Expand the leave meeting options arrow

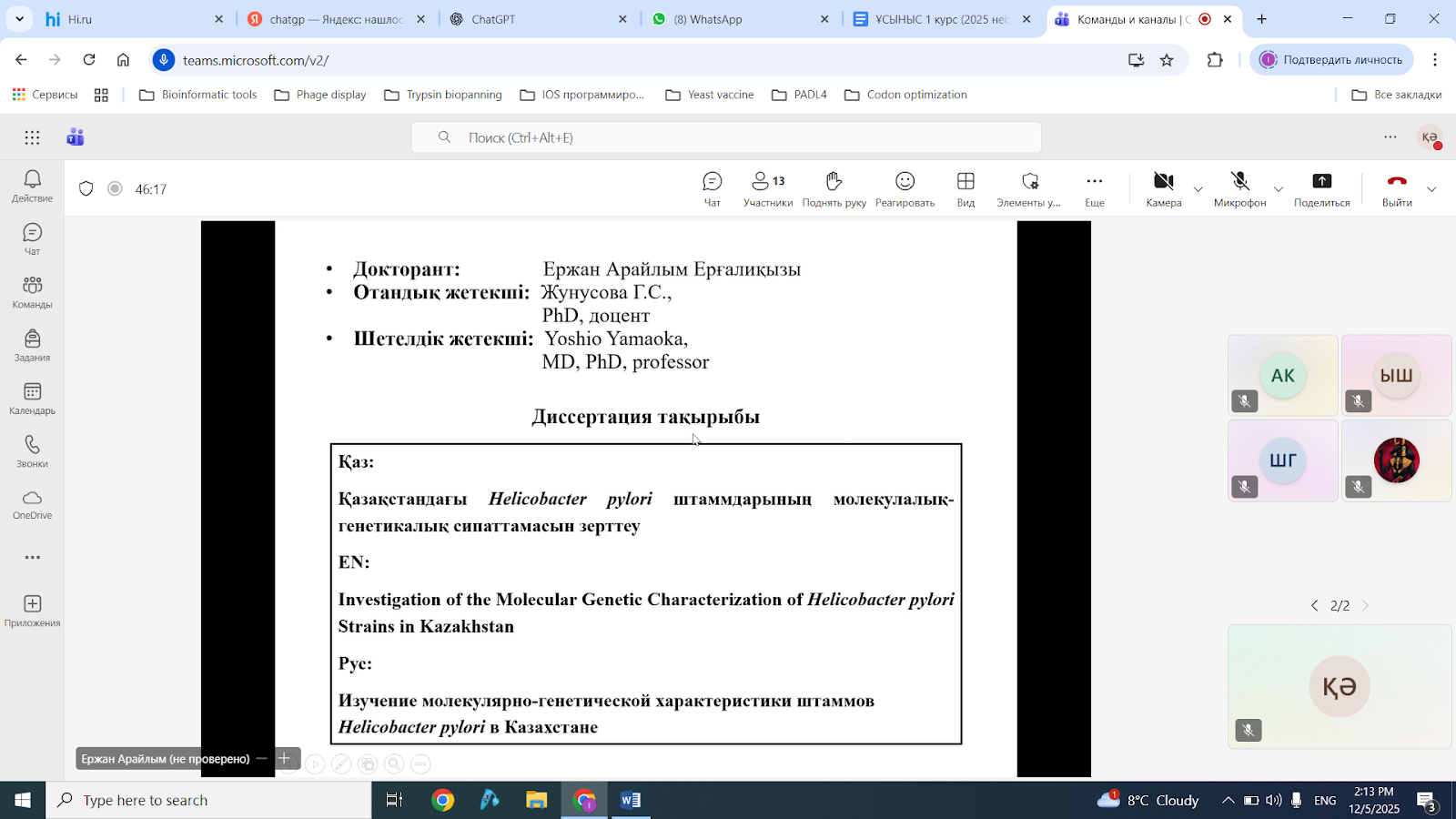click(x=1431, y=189)
